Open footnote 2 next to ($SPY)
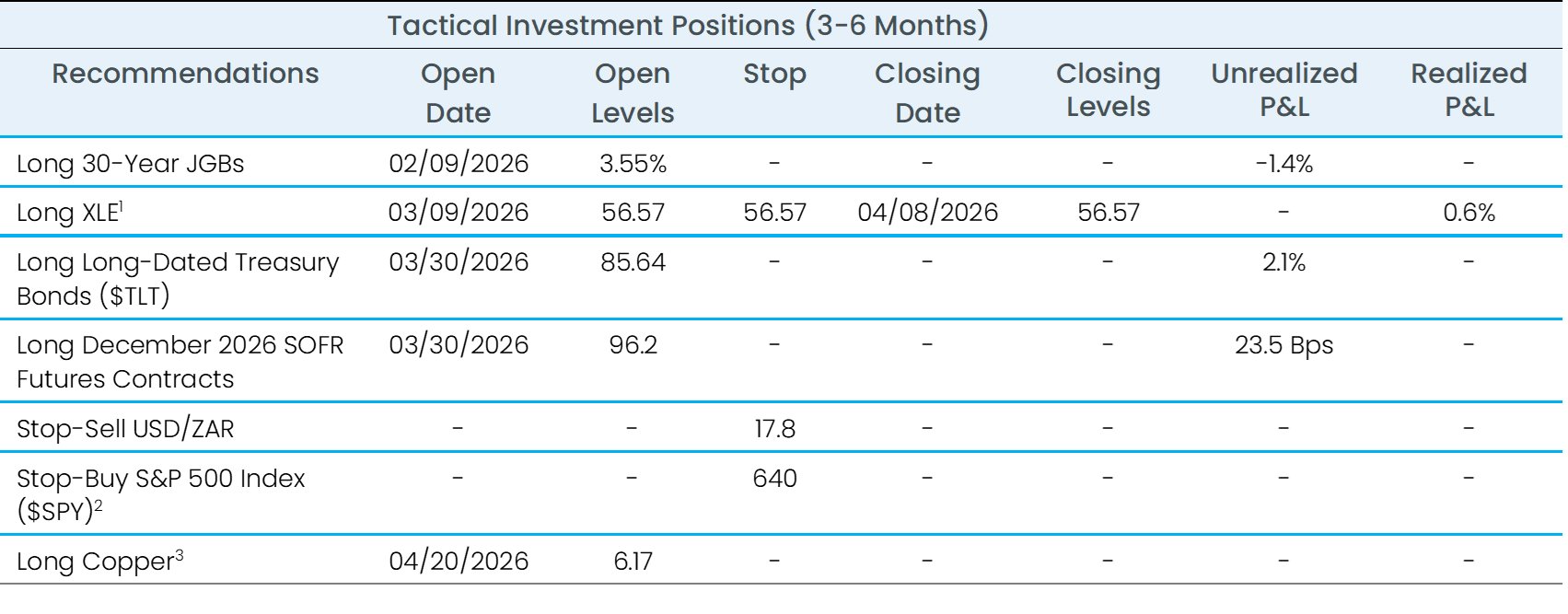This screenshot has height=614, width=1568. pyautogui.click(x=99, y=505)
